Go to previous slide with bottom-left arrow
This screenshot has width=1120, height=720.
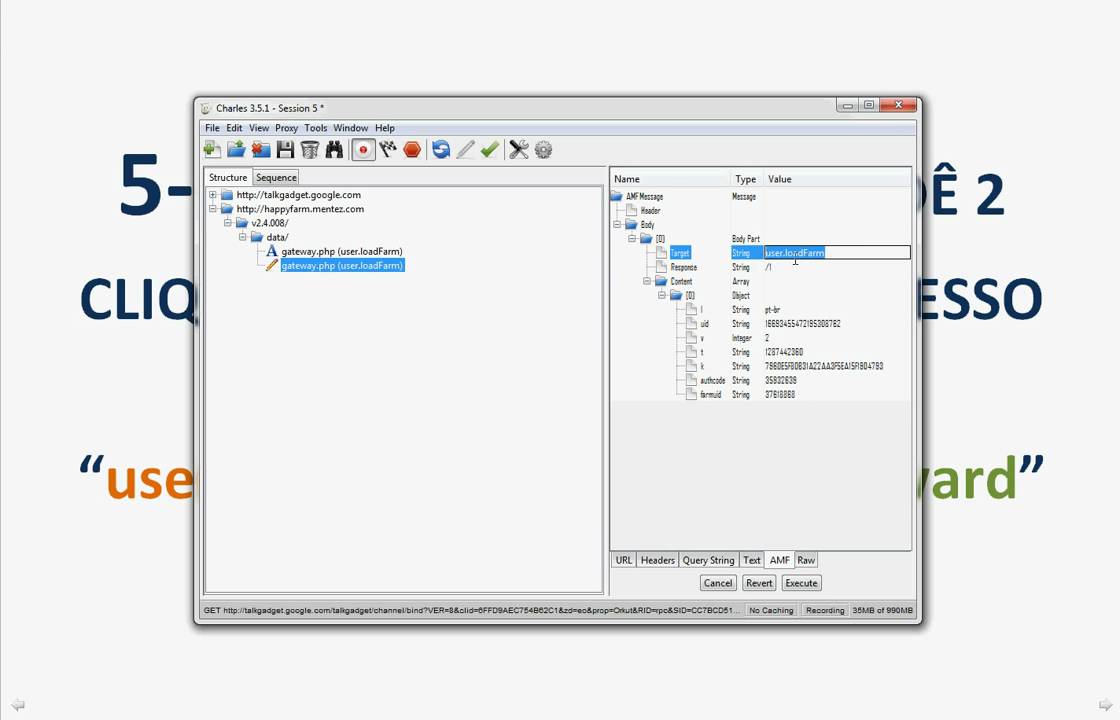click(18, 705)
